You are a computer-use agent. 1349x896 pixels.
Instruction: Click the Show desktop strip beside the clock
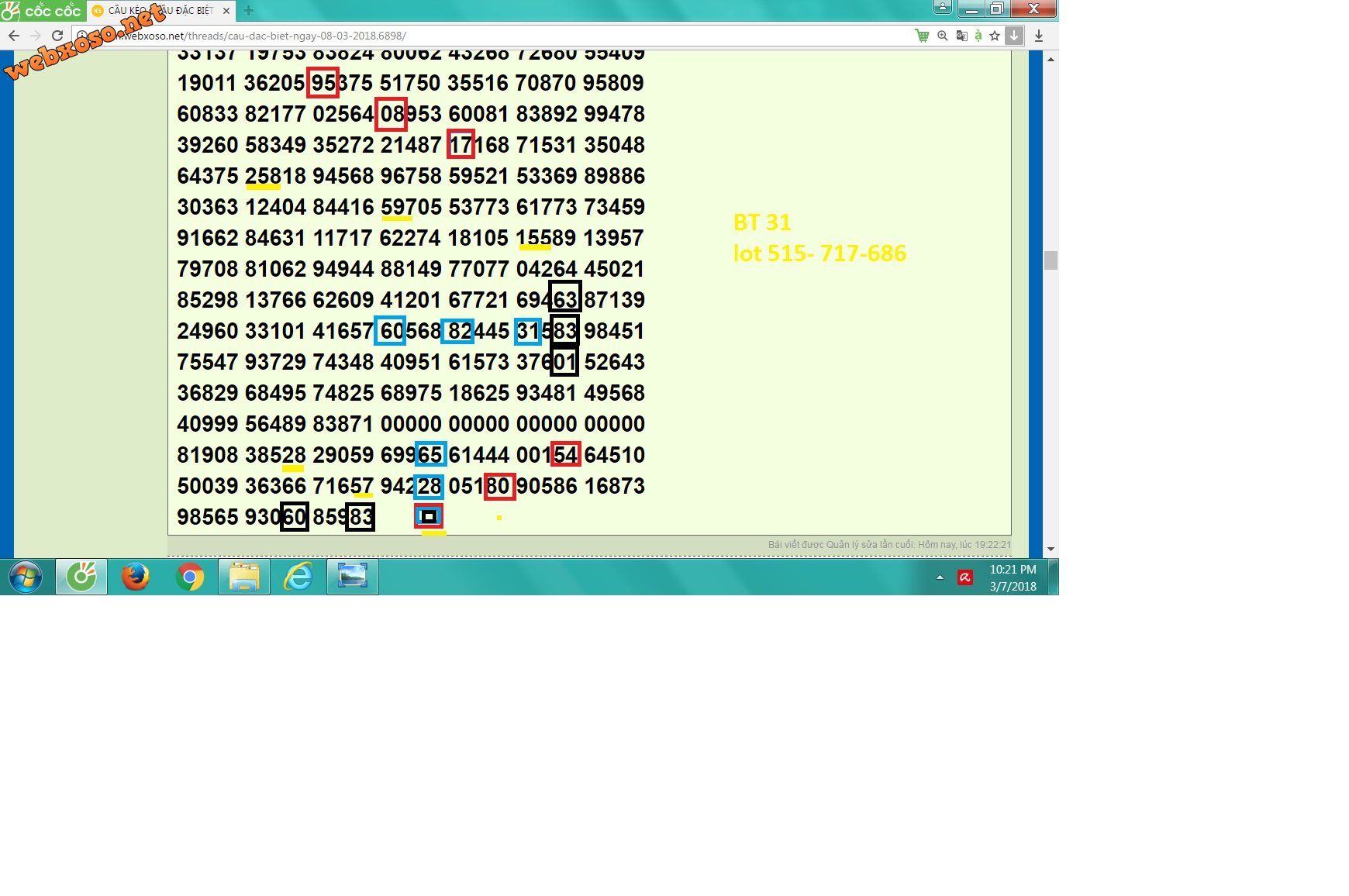click(x=1054, y=577)
